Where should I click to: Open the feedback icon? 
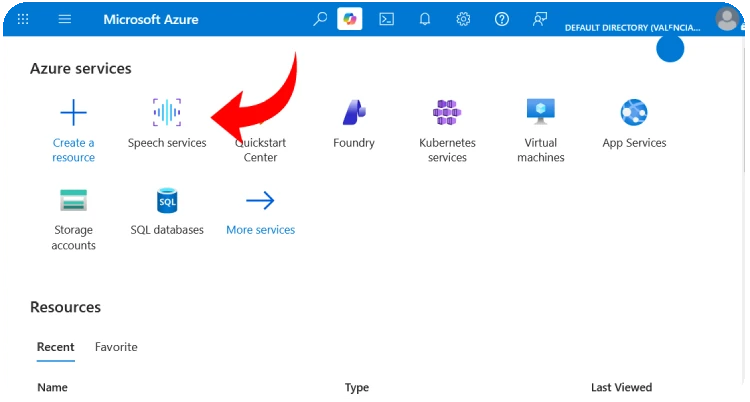pyautogui.click(x=540, y=19)
